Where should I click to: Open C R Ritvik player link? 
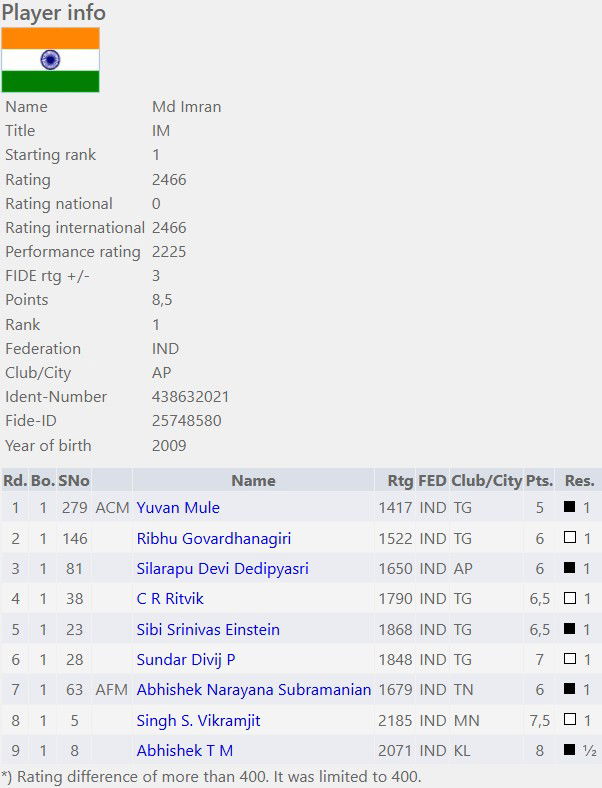[170, 599]
